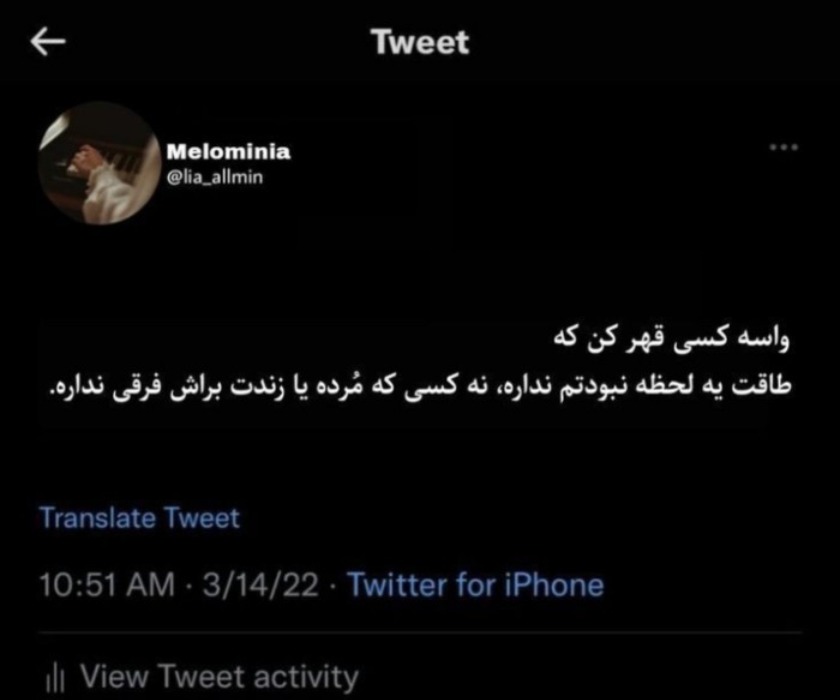The image size is (840, 700).
Task: Click the 10:51 AM timestamp
Action: (x=107, y=584)
